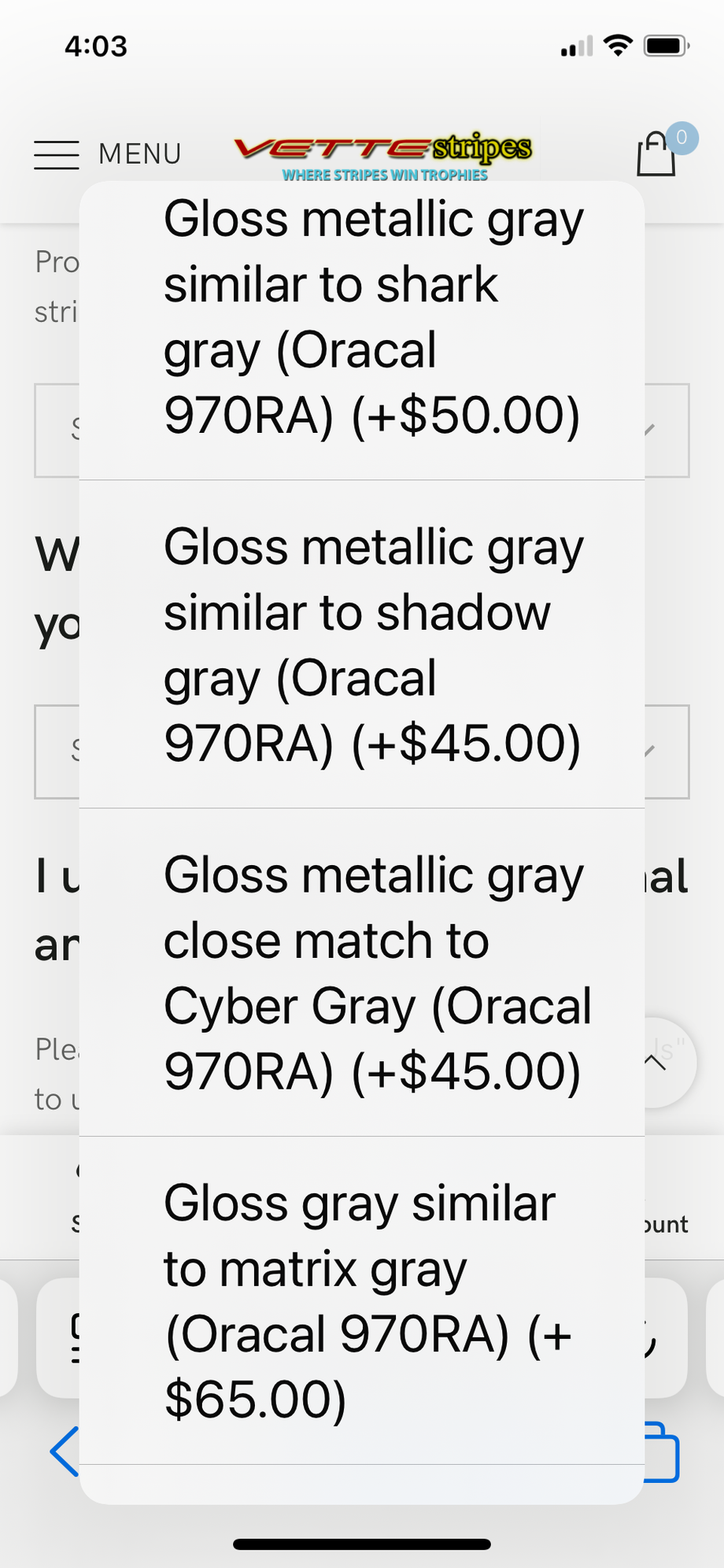Screen dimensions: 724x1568
Task: Tap the 4:03 clock in status bar
Action: [x=96, y=46]
